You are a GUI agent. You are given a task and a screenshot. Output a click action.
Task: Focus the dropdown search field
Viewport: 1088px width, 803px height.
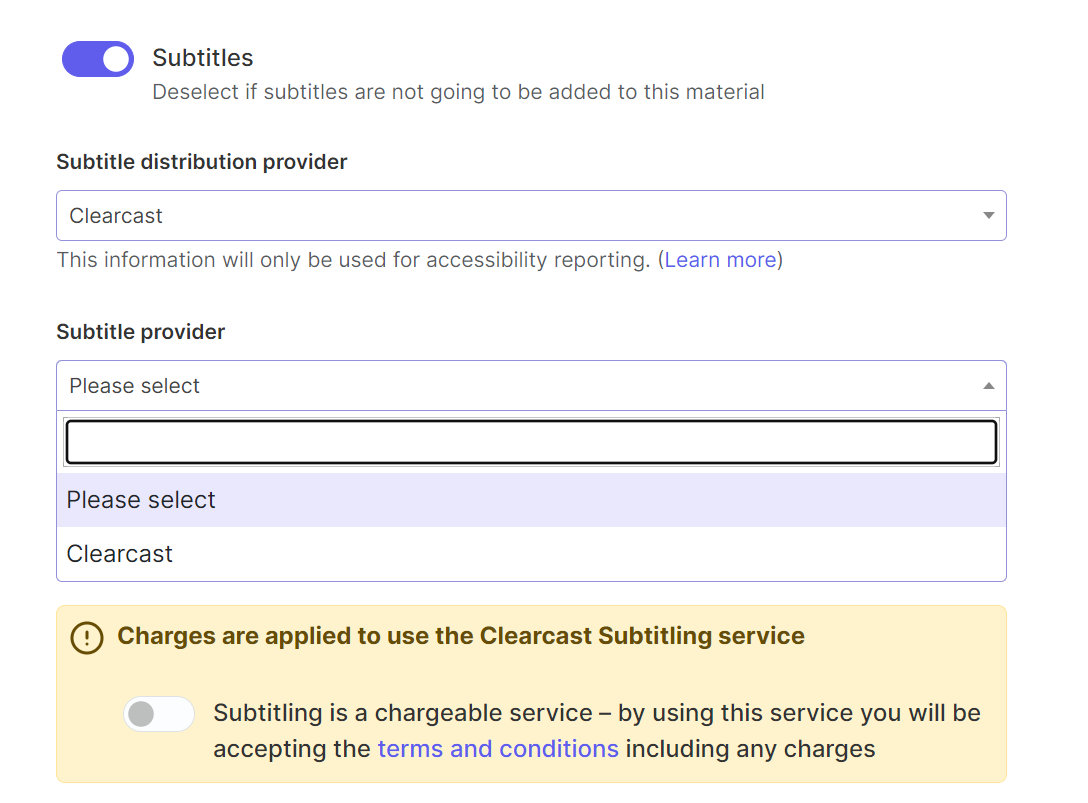coord(532,442)
